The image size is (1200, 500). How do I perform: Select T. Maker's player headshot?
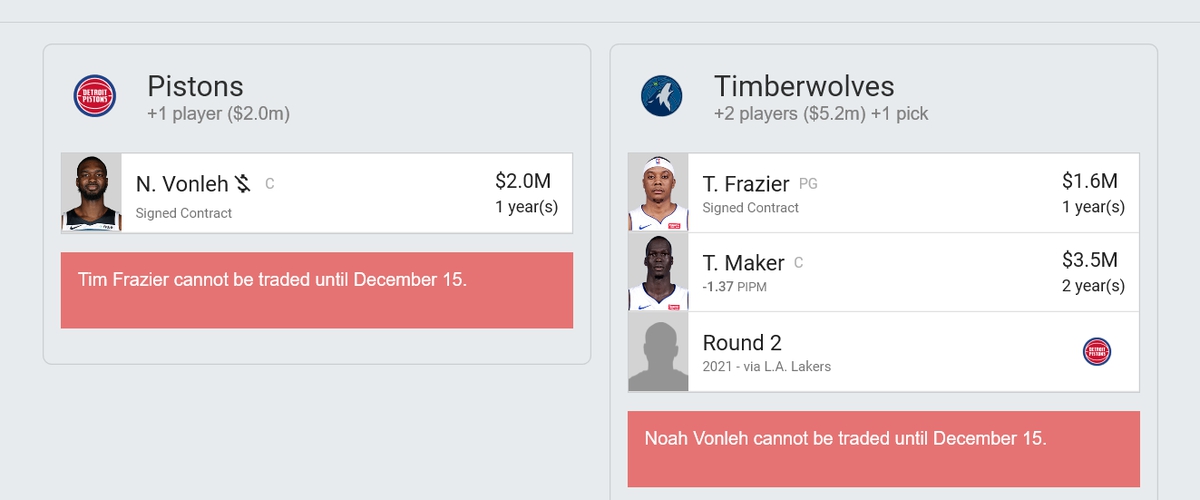coord(658,272)
